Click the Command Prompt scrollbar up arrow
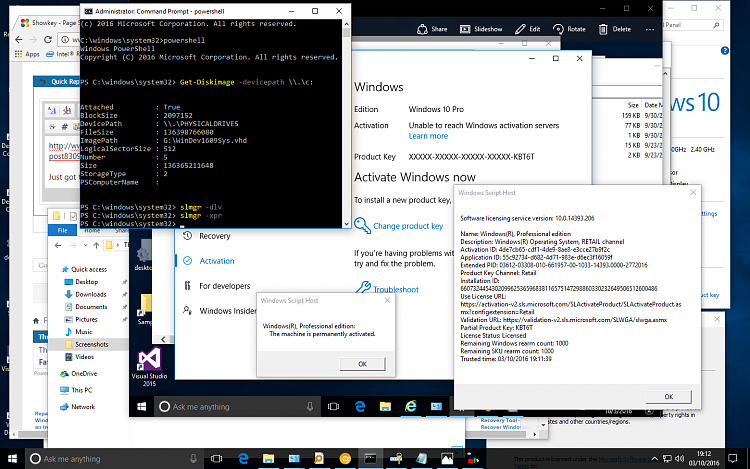Image resolution: width=750 pixels, height=469 pixels. coord(346,23)
